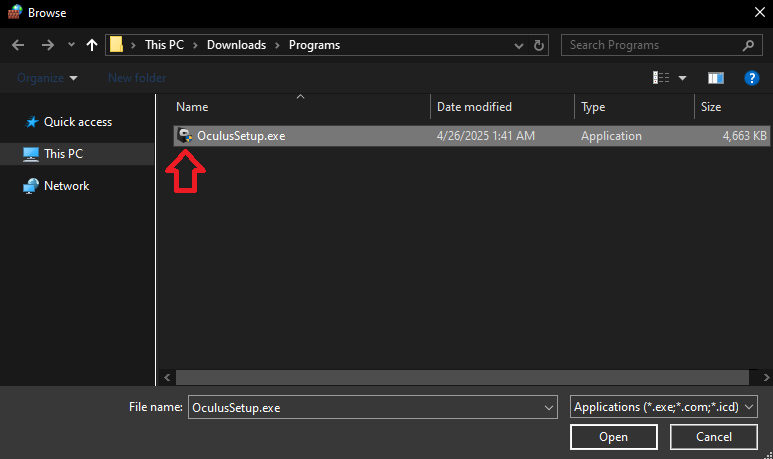Expand chevron after This PC breadcrumb
The image size is (773, 459).
point(195,45)
